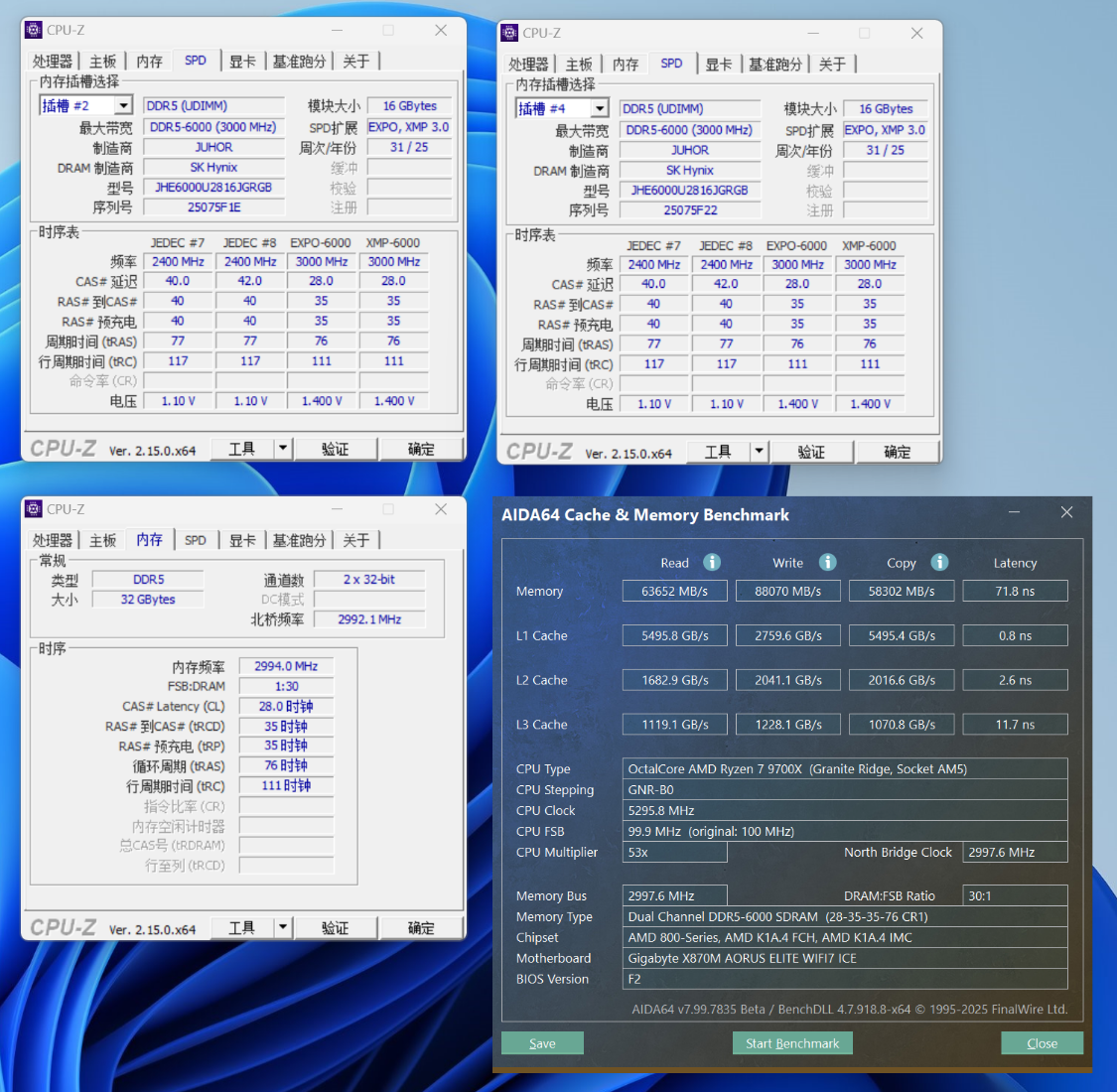Open 关于 tab in slot #4 window
Image resolution: width=1117 pixels, height=1092 pixels.
tap(832, 65)
